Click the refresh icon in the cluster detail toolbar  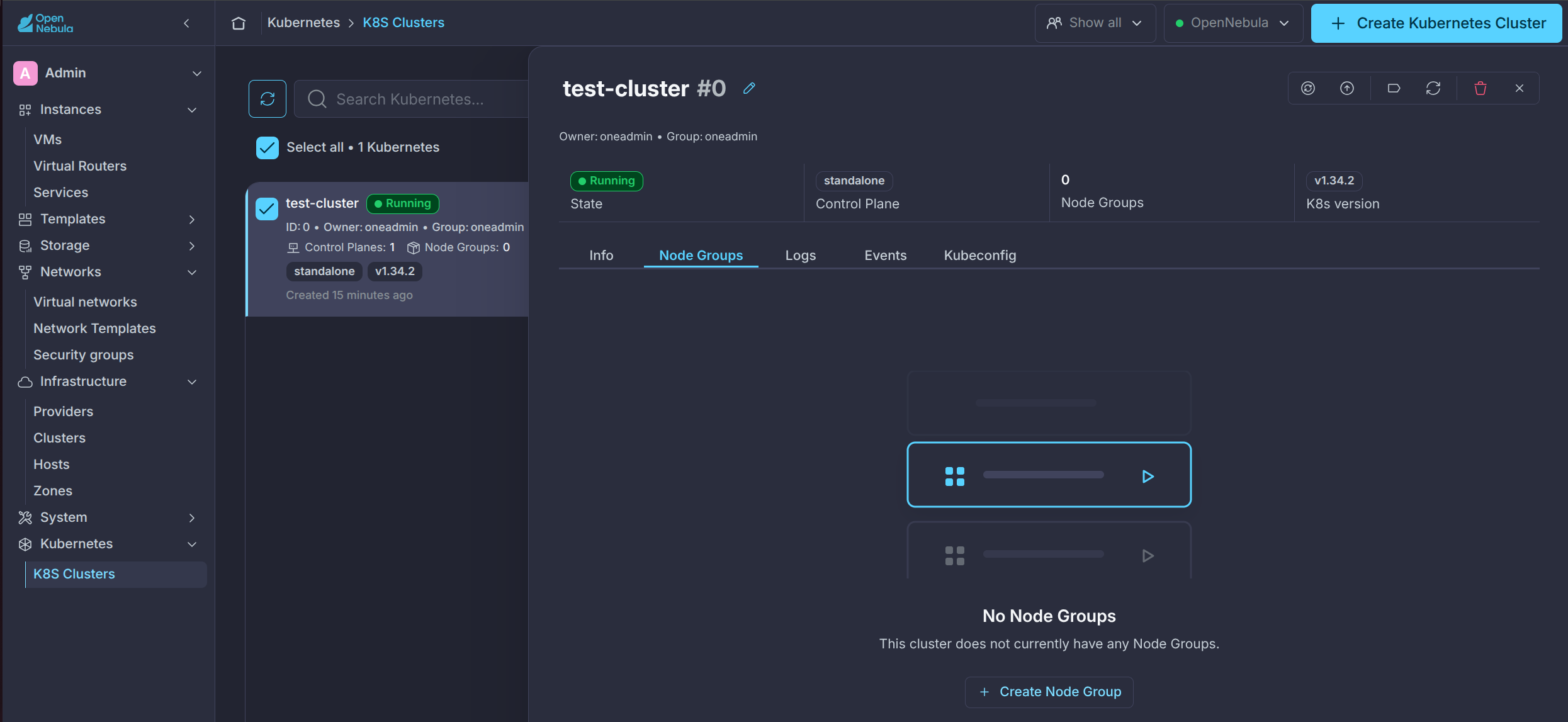coord(1433,88)
